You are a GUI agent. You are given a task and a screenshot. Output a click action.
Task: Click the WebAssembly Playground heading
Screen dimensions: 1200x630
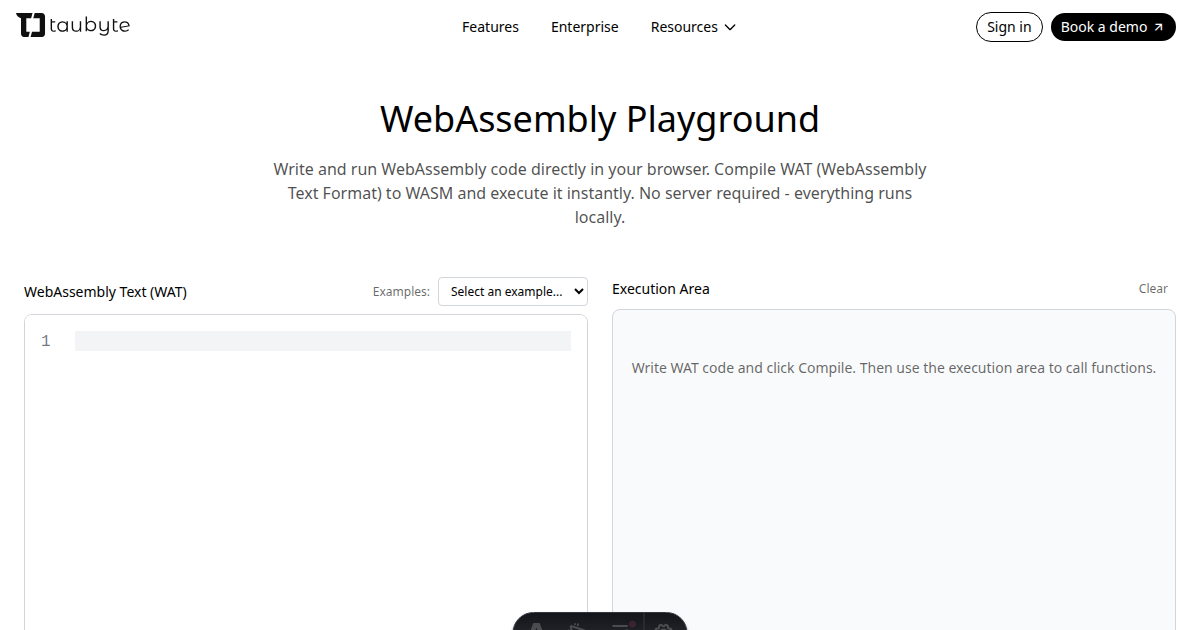(x=600, y=119)
